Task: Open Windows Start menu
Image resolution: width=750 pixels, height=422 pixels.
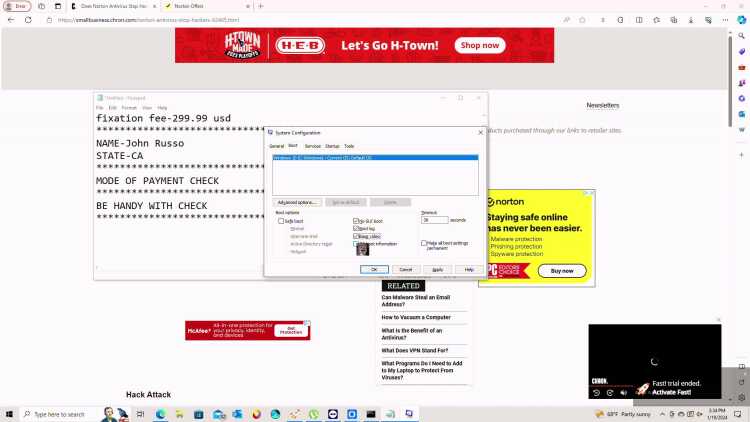Action: tap(9, 414)
